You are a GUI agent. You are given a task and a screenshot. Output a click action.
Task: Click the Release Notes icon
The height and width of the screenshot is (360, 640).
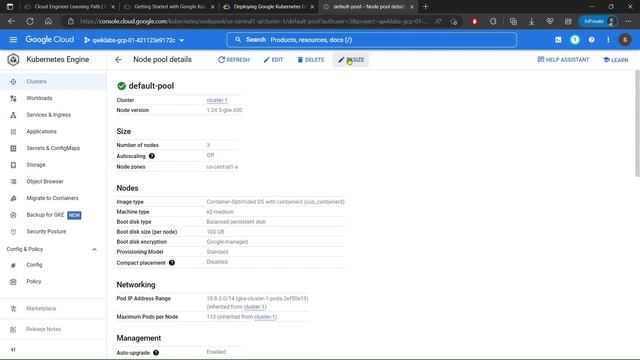pyautogui.click(x=13, y=329)
